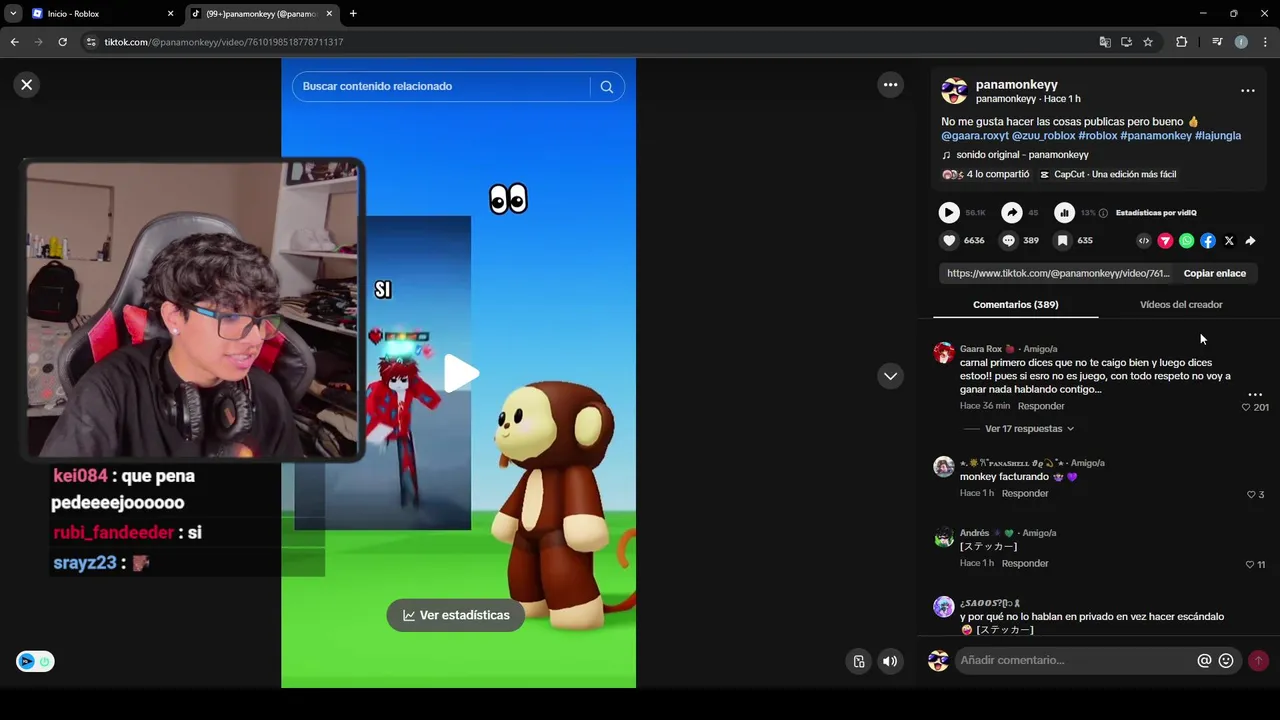1280x720 pixels.
Task: Open the @gaara.roxyt mention
Action: 975,136
